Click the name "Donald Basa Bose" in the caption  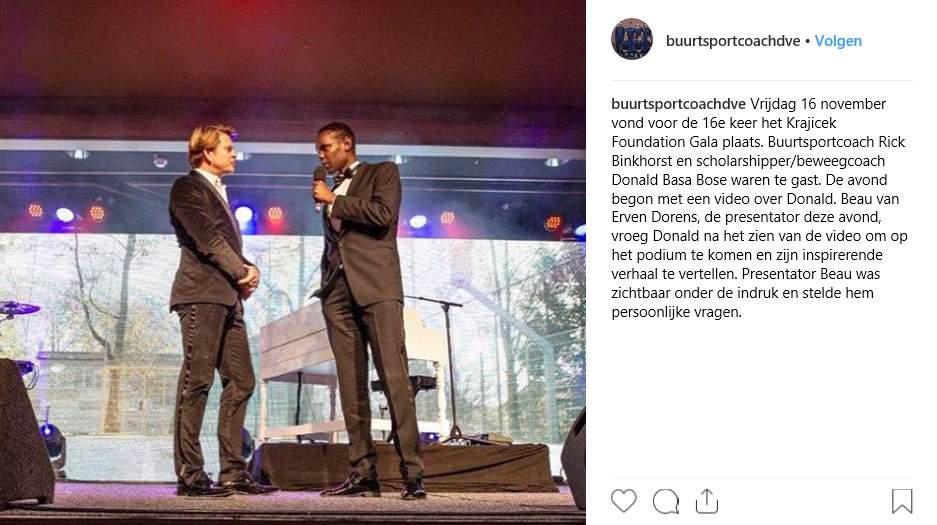click(669, 180)
